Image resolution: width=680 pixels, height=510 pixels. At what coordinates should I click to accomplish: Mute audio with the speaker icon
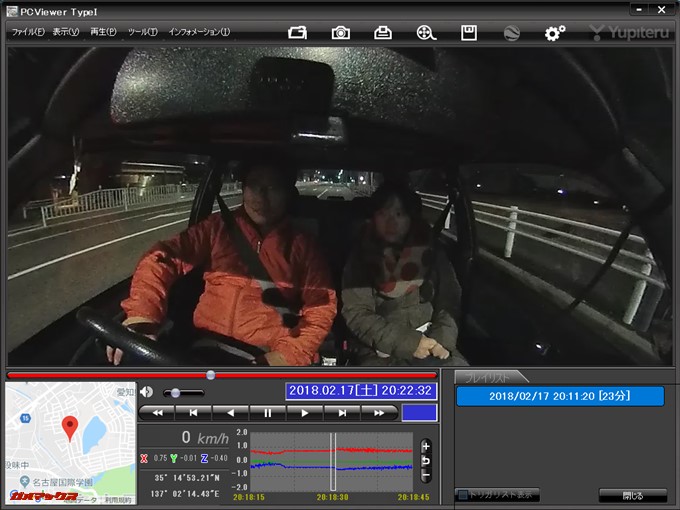(x=147, y=392)
